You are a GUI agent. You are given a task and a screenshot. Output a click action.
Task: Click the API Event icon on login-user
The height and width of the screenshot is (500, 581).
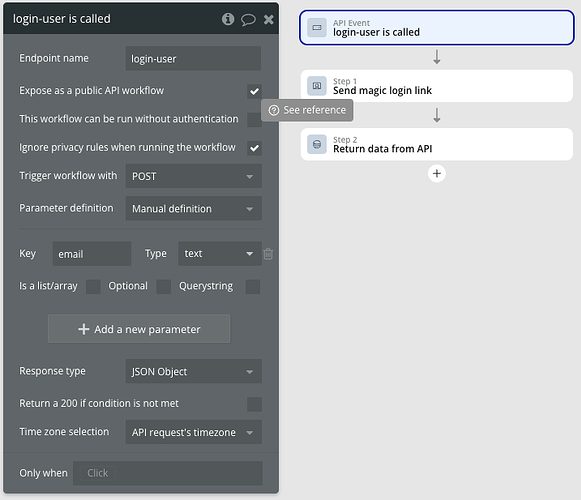pyautogui.click(x=317, y=28)
